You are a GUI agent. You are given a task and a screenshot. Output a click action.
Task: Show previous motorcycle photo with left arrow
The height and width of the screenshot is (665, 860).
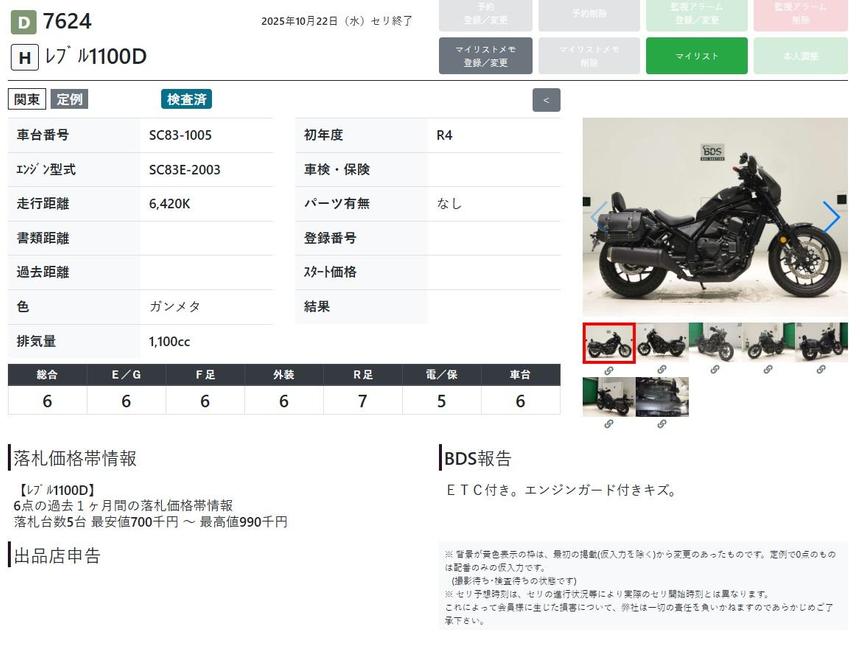598,216
